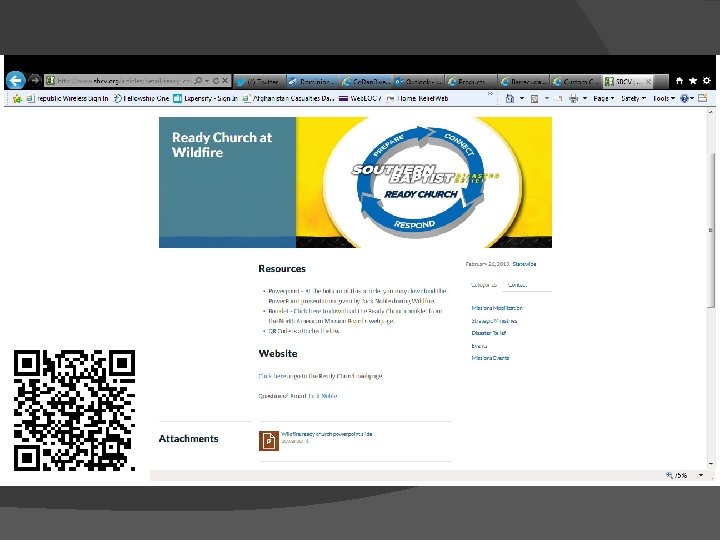720x540 pixels.
Task: Click the blue Help question mark icon
Action: click(684, 98)
